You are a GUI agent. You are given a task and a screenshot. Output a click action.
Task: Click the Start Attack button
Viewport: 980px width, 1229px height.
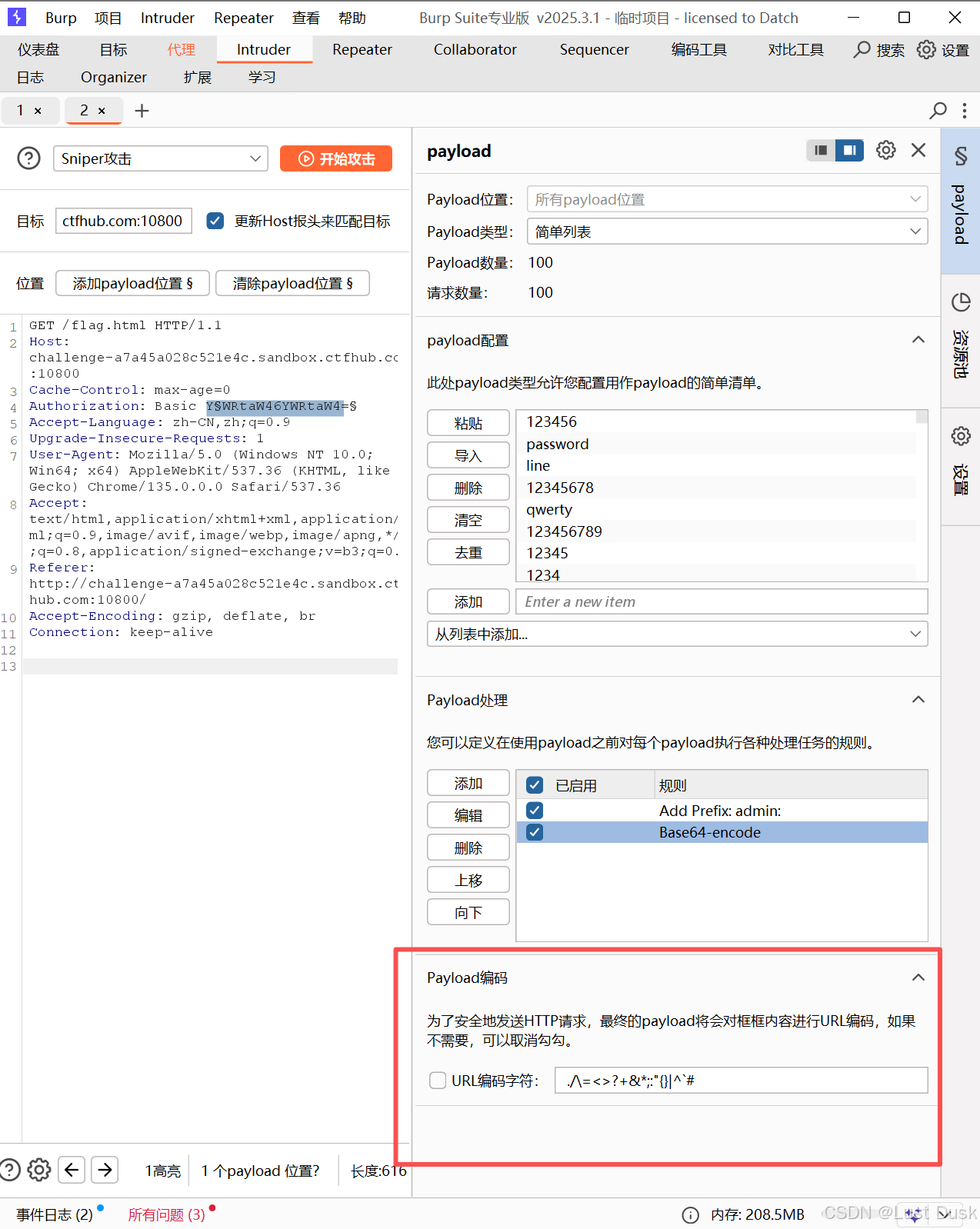coord(336,158)
